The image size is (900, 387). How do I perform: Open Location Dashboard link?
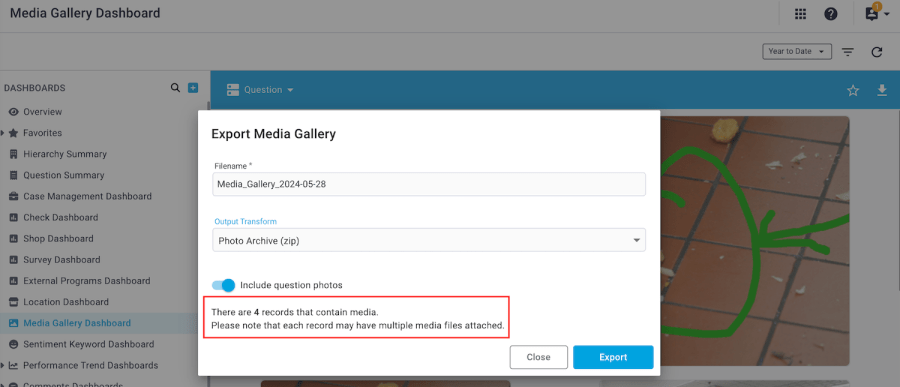[66, 302]
